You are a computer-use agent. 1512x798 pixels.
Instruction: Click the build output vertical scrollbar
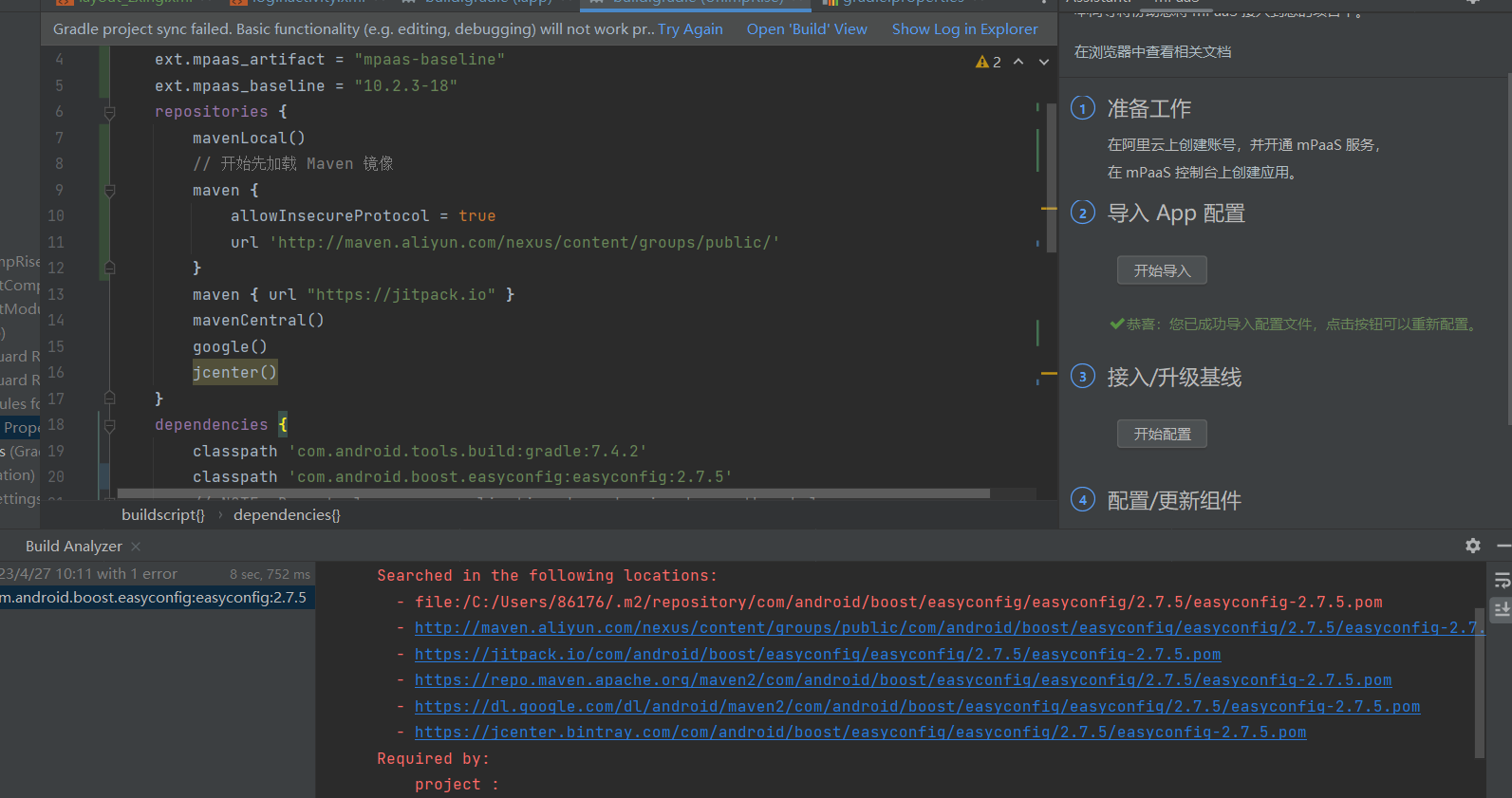[x=1479, y=682]
